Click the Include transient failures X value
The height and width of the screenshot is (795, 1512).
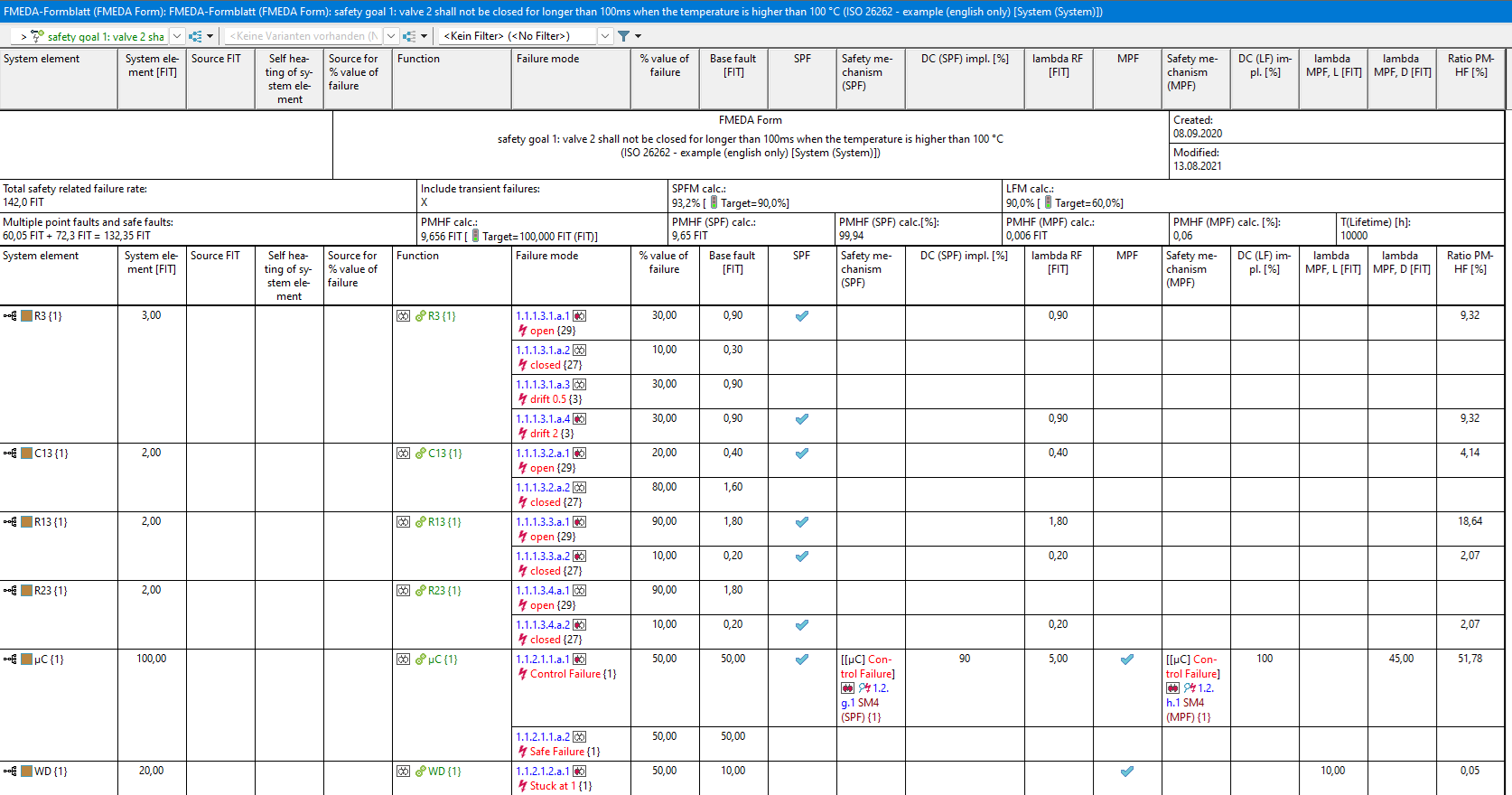pyautogui.click(x=424, y=202)
